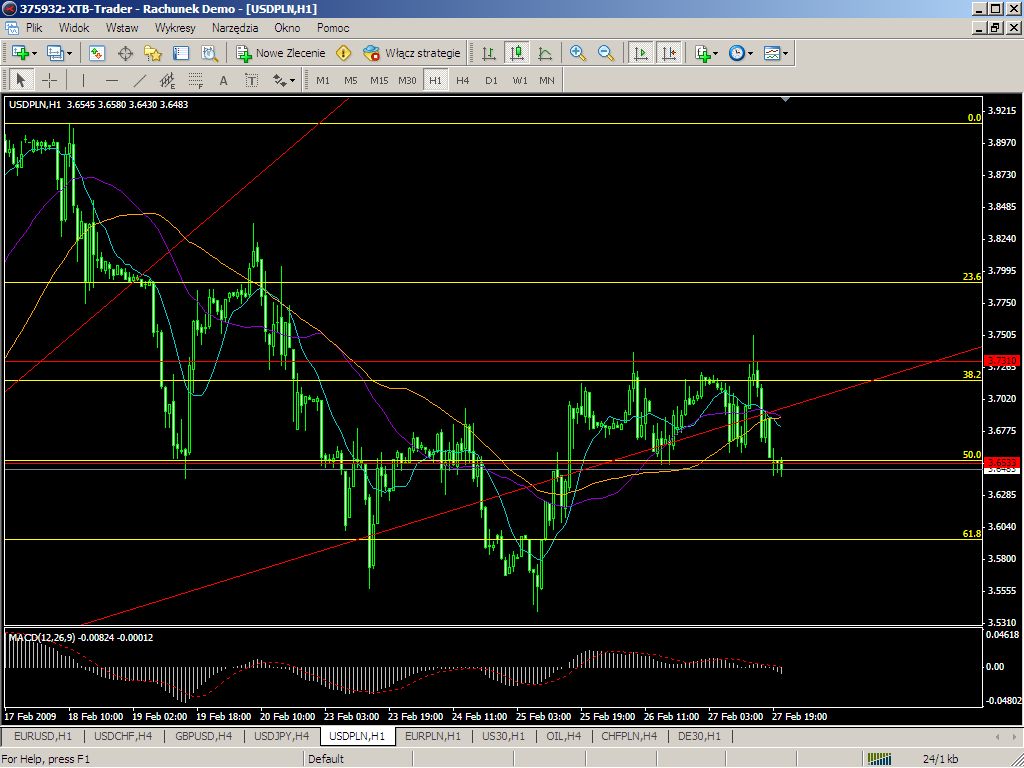Pick the text label 'A' tool
This screenshot has height=768, width=1024.
223,80
